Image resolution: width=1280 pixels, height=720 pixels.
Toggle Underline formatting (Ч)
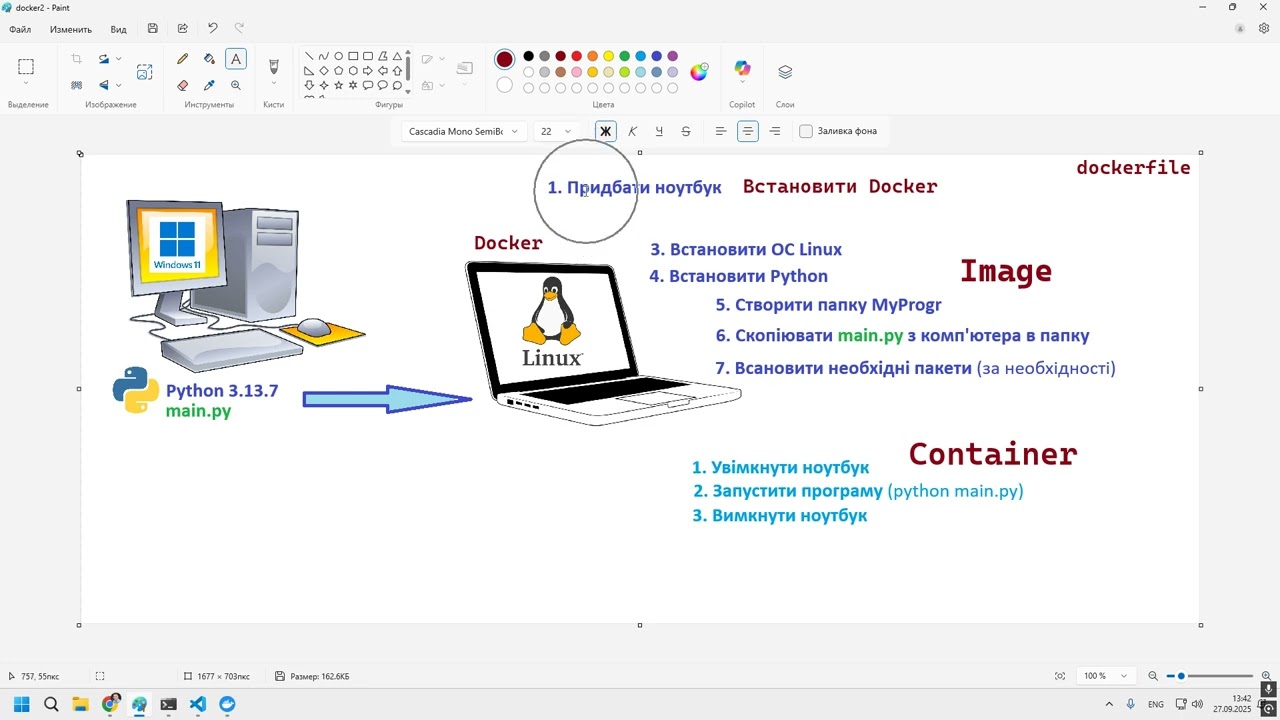click(x=658, y=131)
